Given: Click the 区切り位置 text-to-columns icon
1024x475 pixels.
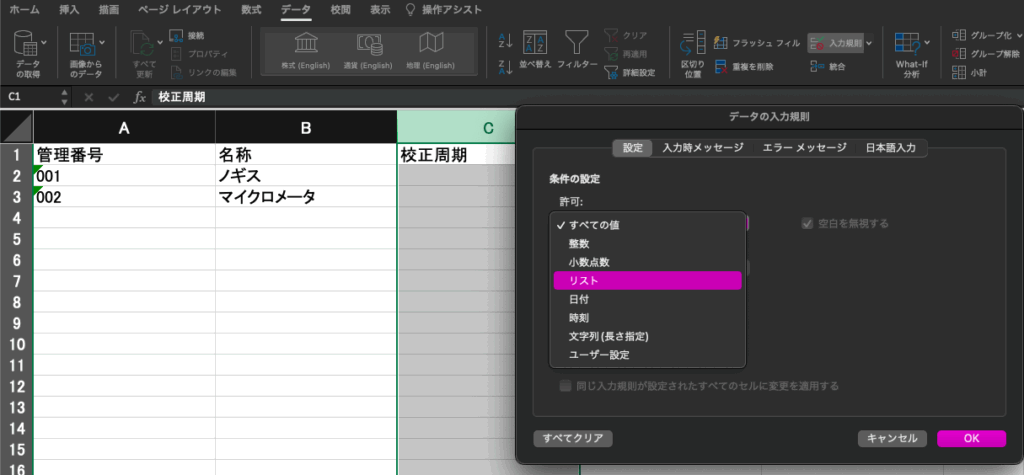Looking at the screenshot, I should coord(692,43).
